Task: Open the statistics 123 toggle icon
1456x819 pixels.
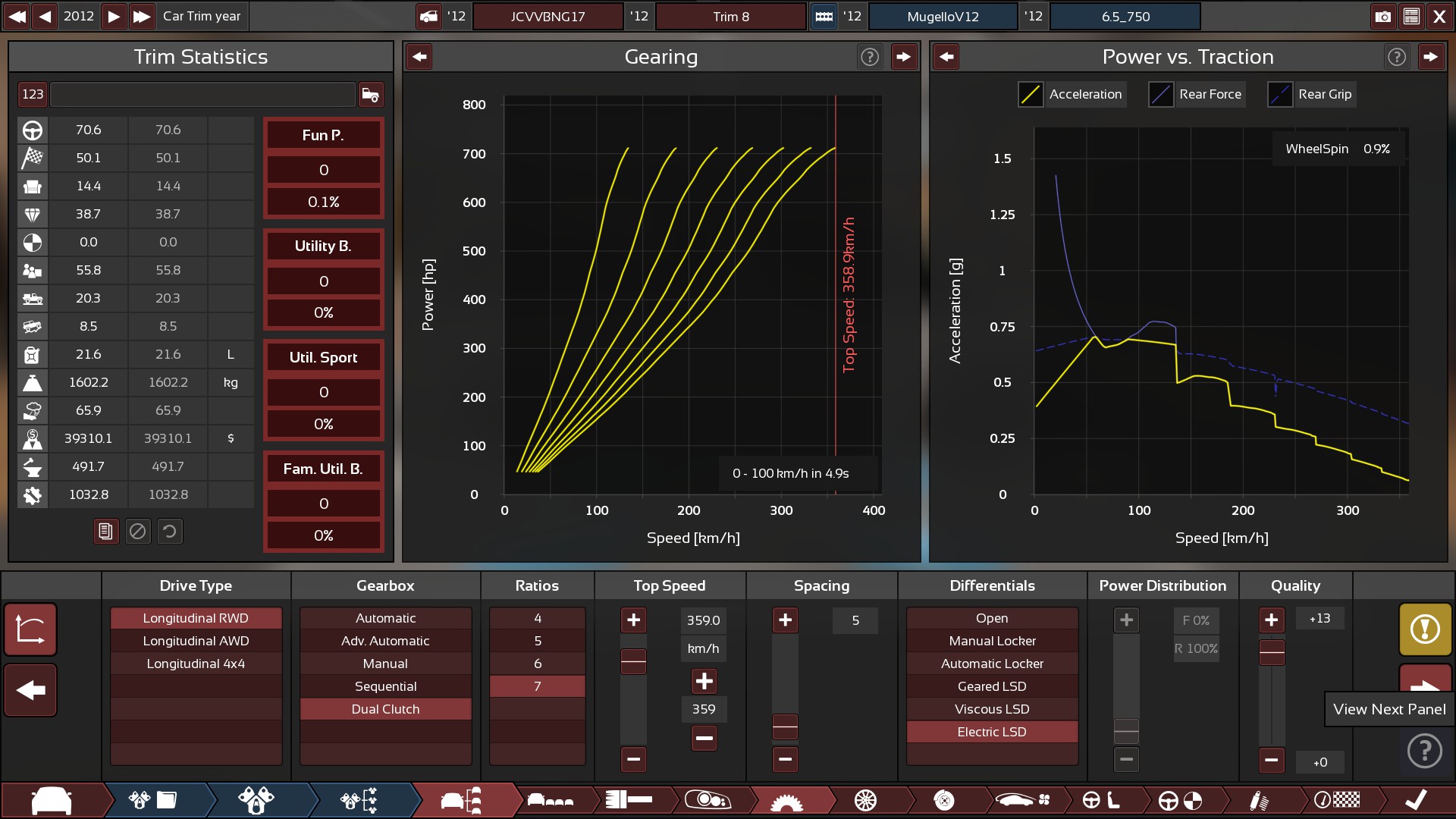Action: tap(33, 94)
